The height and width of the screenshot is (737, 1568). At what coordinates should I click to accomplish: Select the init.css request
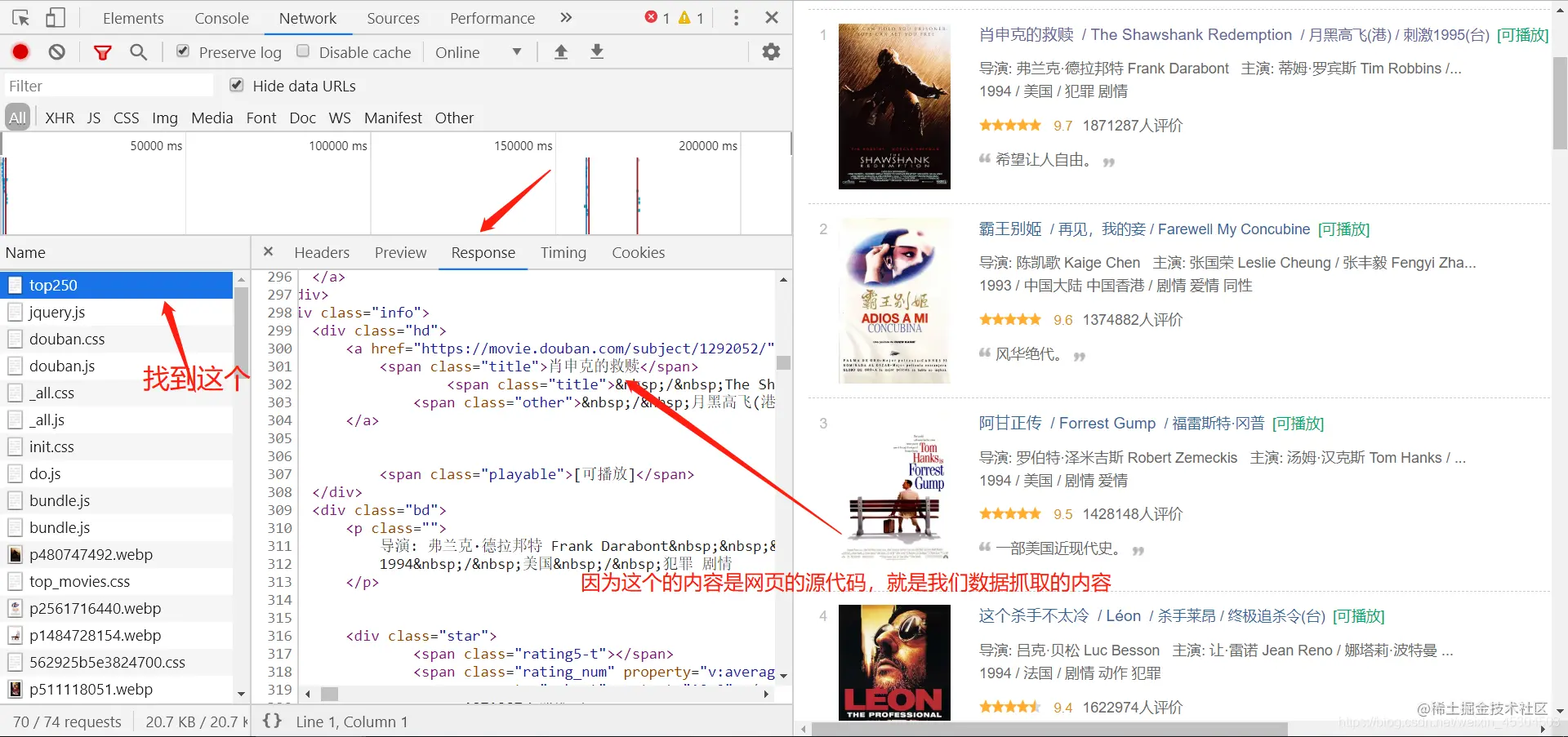pos(117,446)
